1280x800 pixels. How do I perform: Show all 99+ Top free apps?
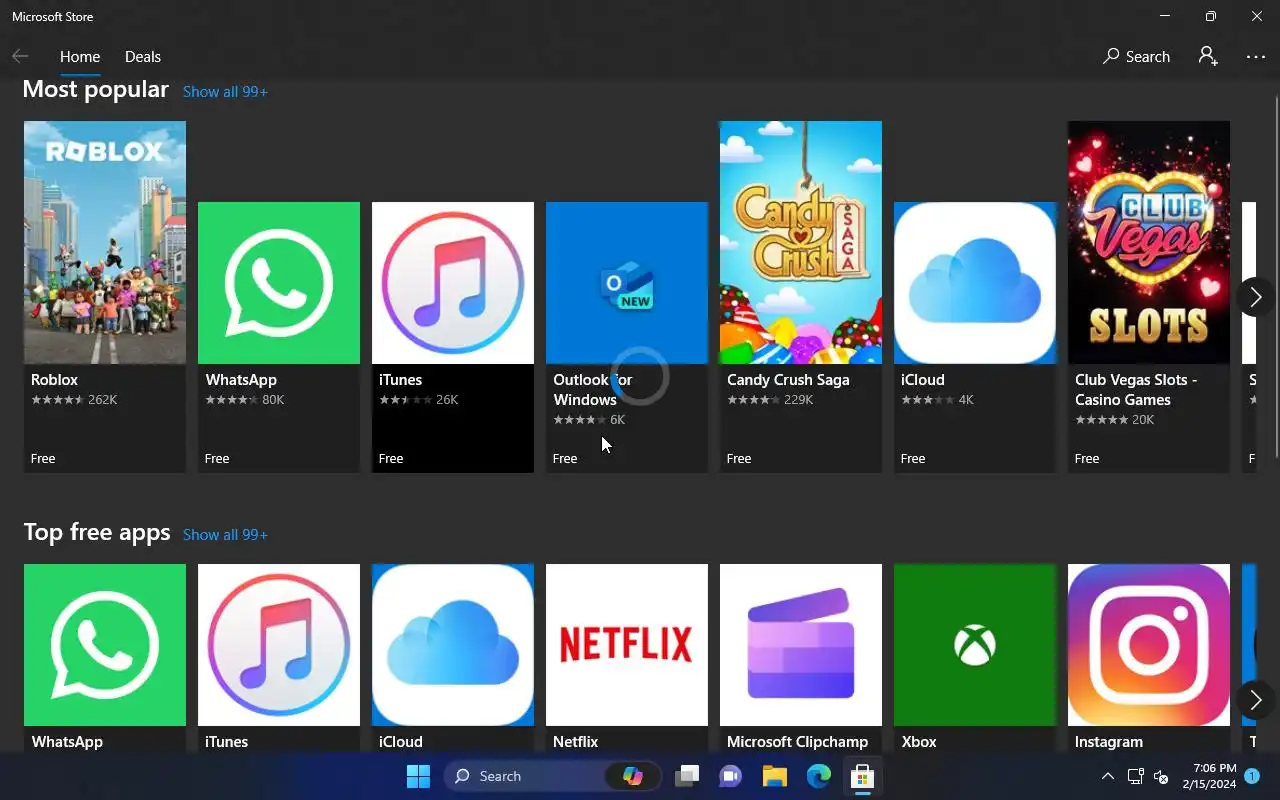[225, 534]
